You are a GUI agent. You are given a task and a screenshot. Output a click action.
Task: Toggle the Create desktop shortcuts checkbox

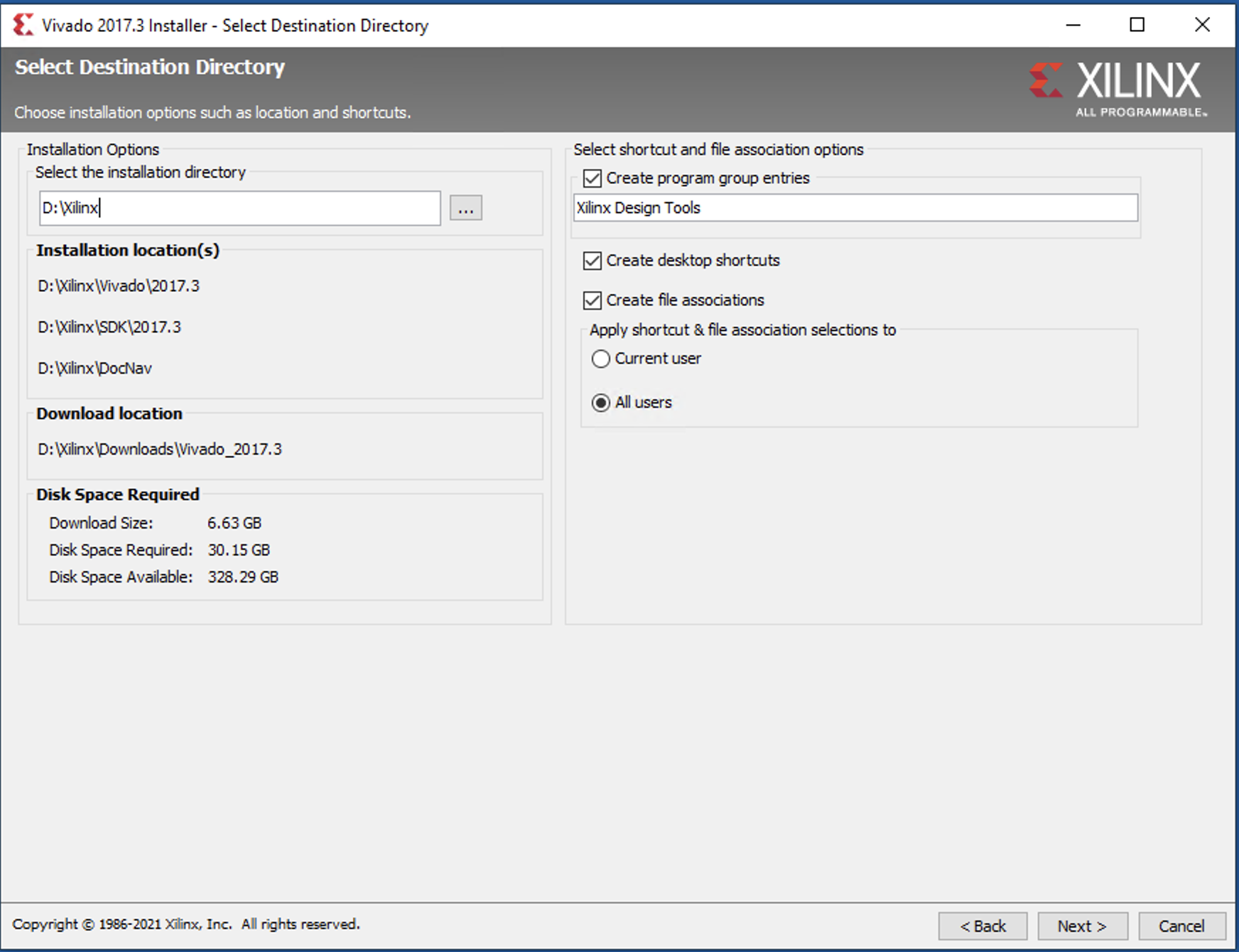pyautogui.click(x=592, y=261)
